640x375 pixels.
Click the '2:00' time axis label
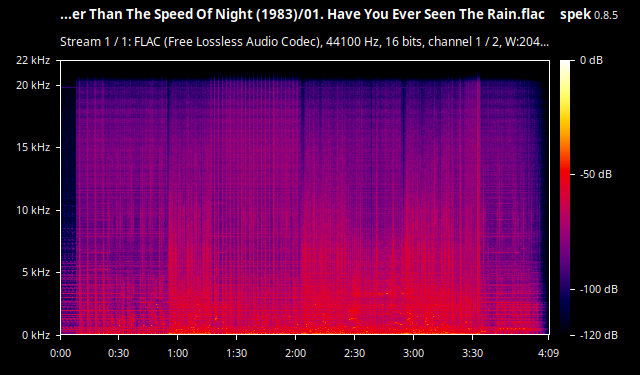tap(296, 353)
